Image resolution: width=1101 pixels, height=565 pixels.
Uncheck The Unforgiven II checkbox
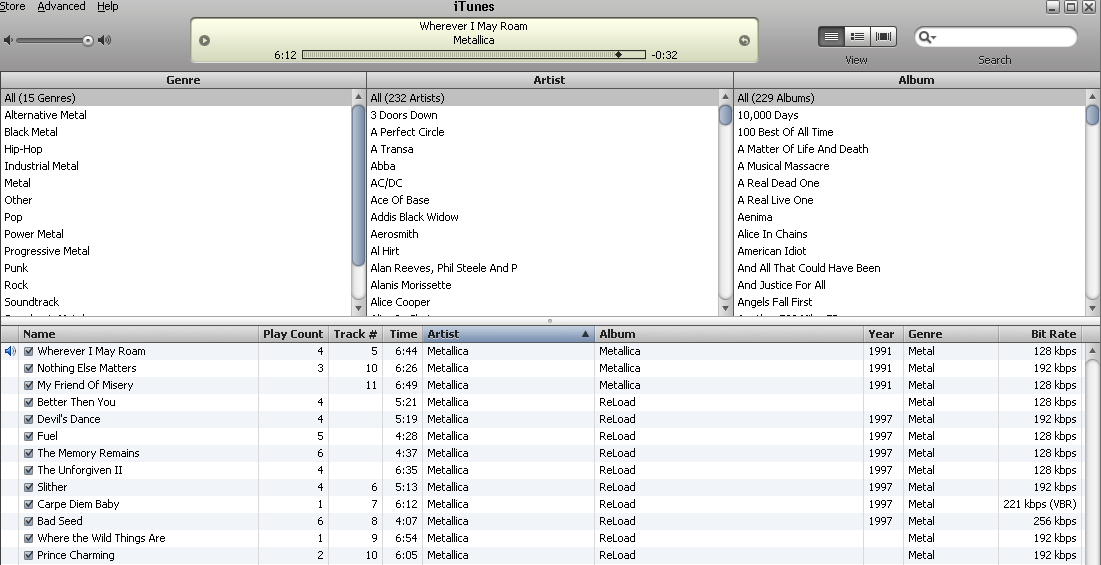coord(29,470)
